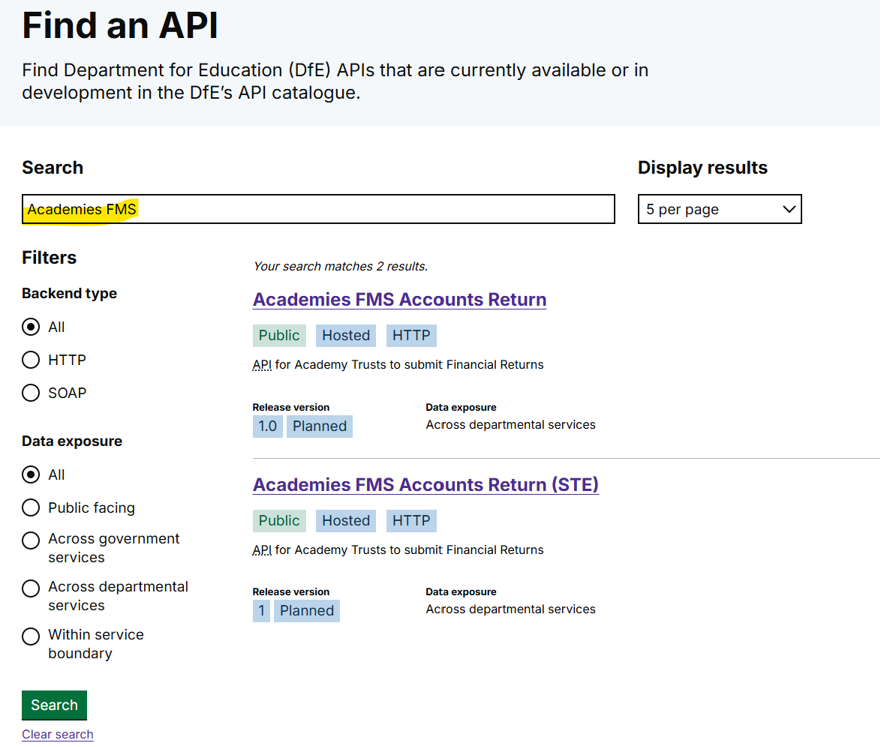Click 'Your search matches 2 results.' text
The width and height of the screenshot is (883, 747).
tap(341, 266)
